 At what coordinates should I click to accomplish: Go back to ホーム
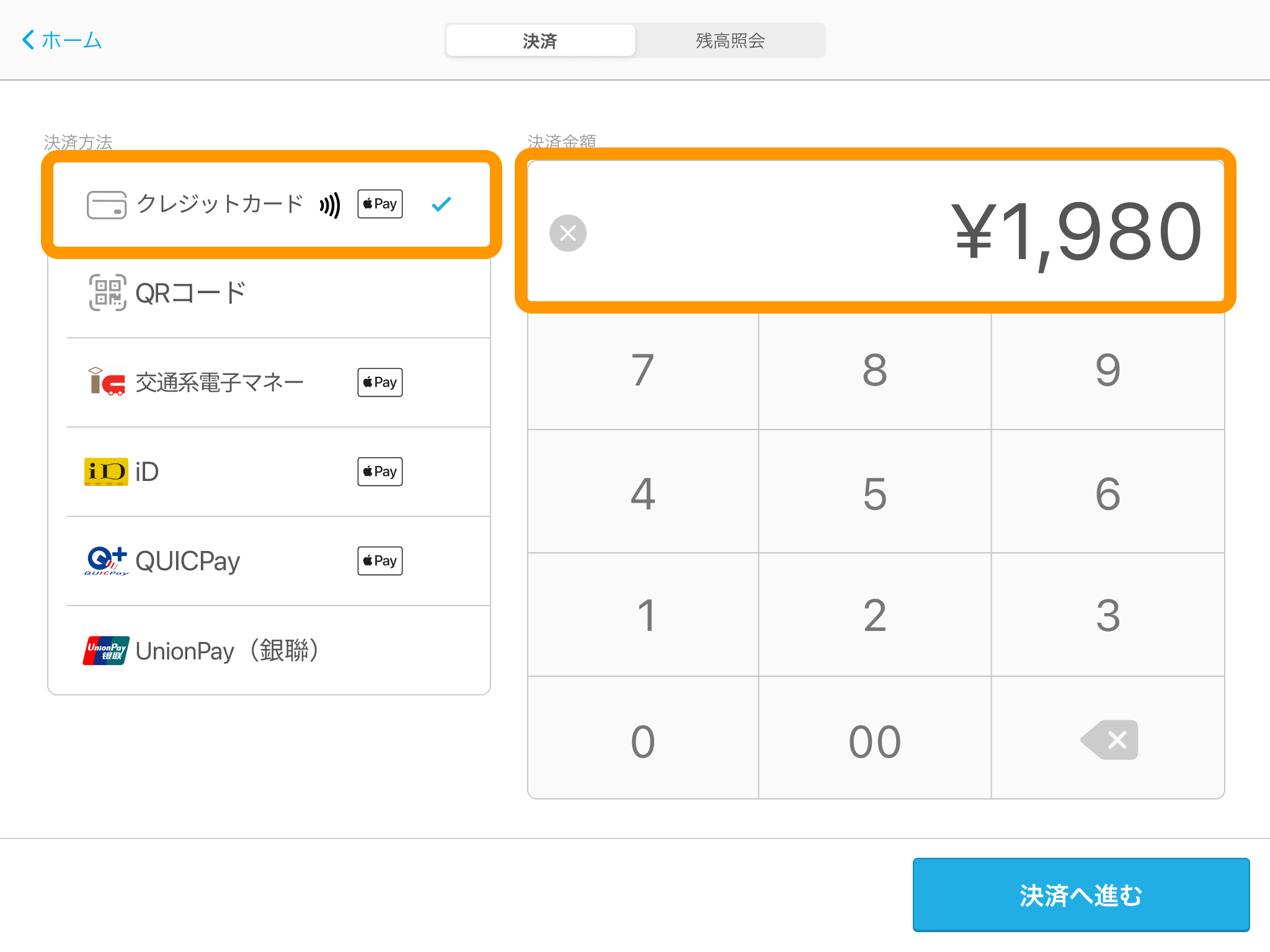[x=62, y=40]
